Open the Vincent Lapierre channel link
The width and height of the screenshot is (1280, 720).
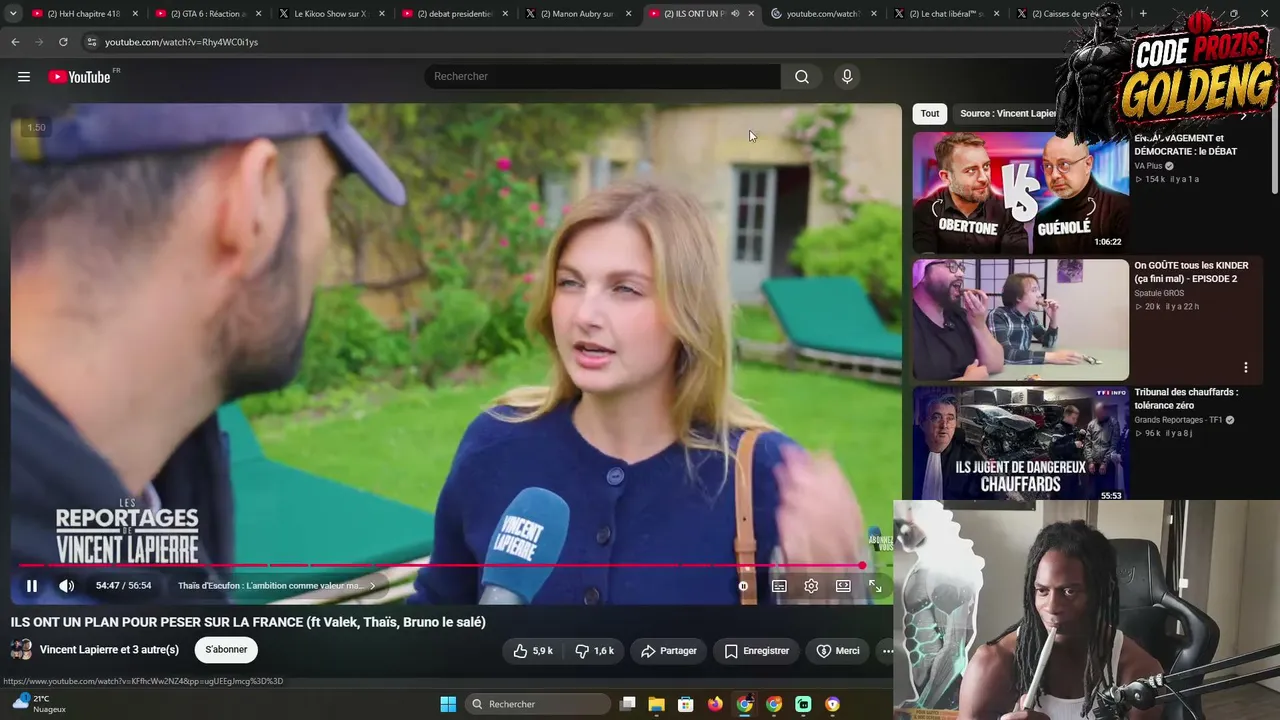[x=109, y=650]
